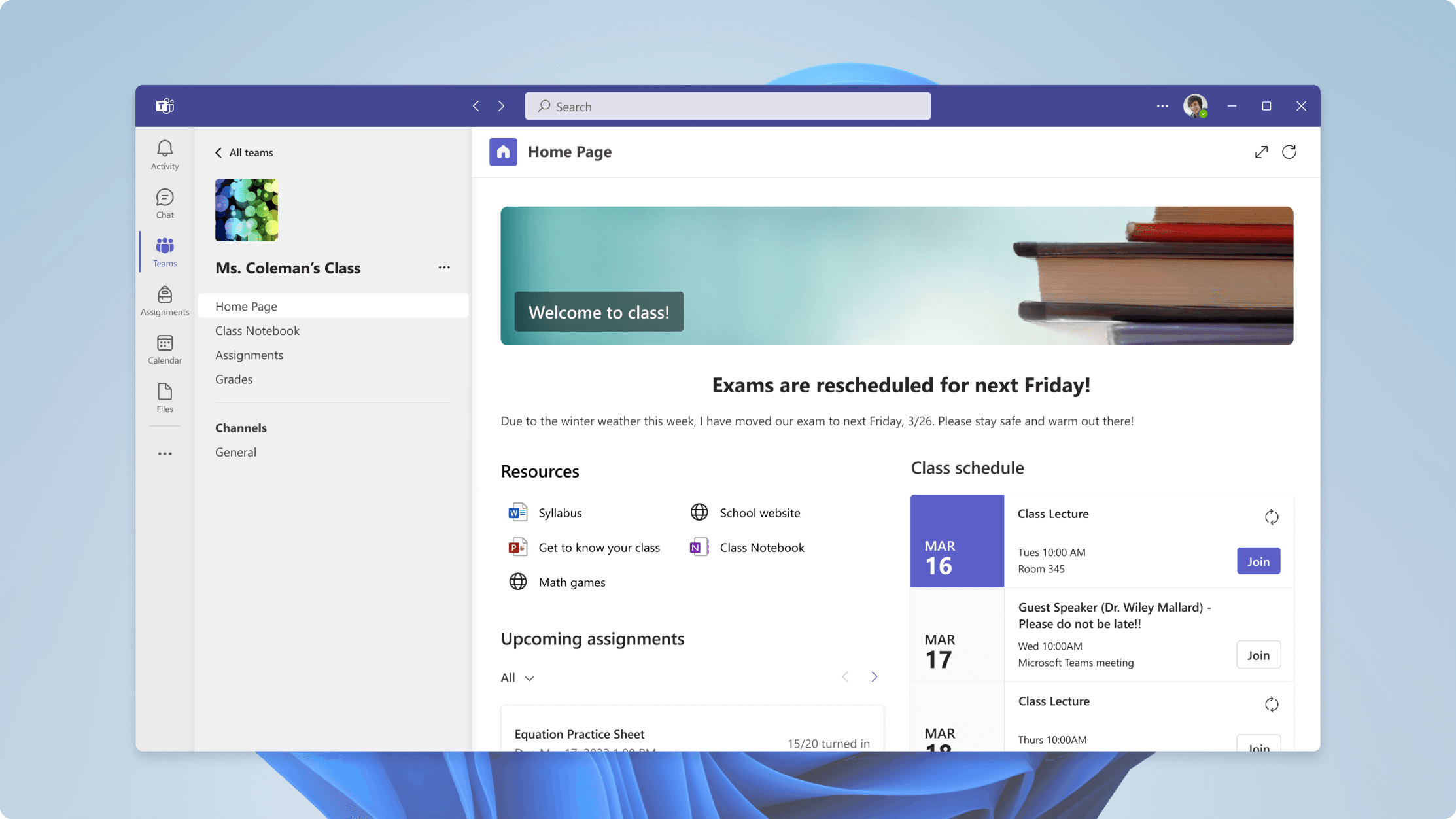Select Class Notebook in the team menu
Image resolution: width=1456 pixels, height=819 pixels.
pos(257,331)
